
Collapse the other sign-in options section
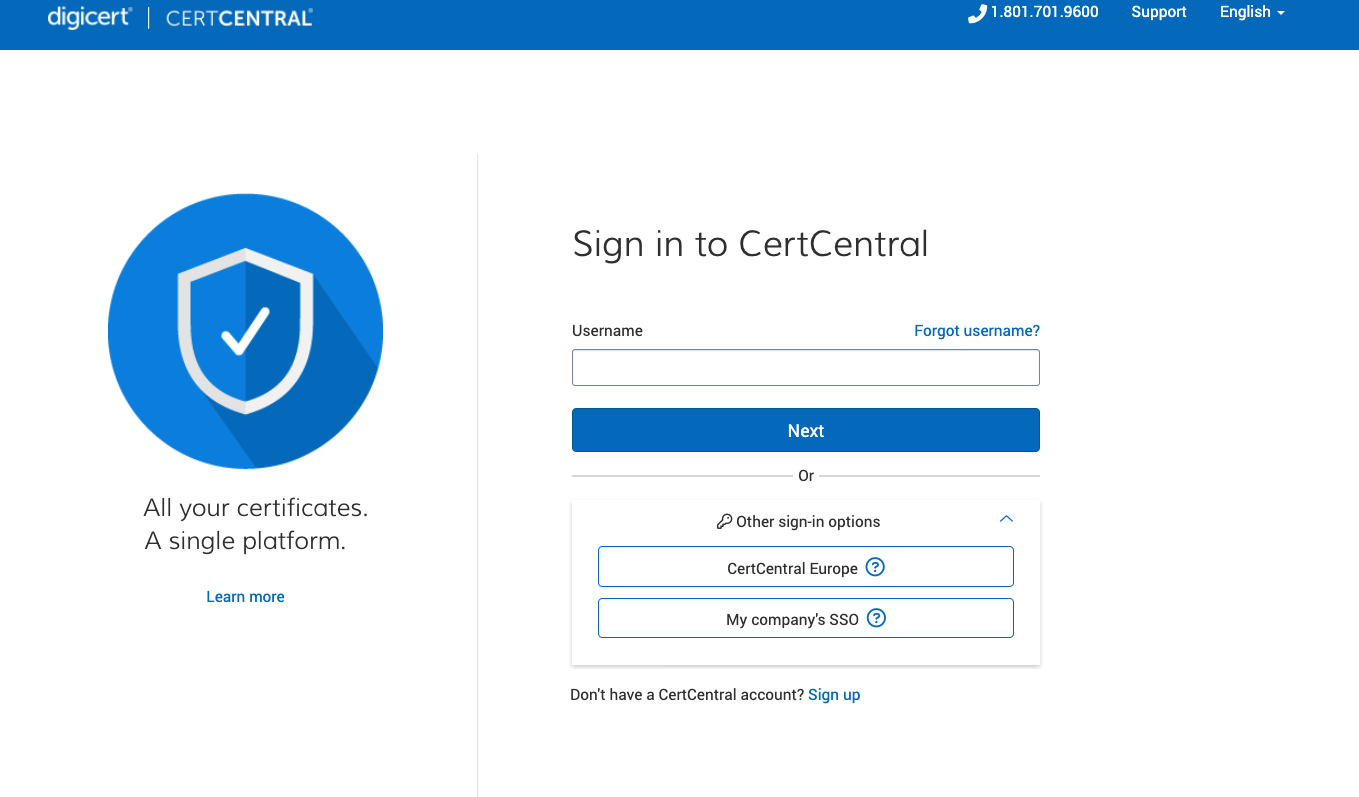(1007, 519)
